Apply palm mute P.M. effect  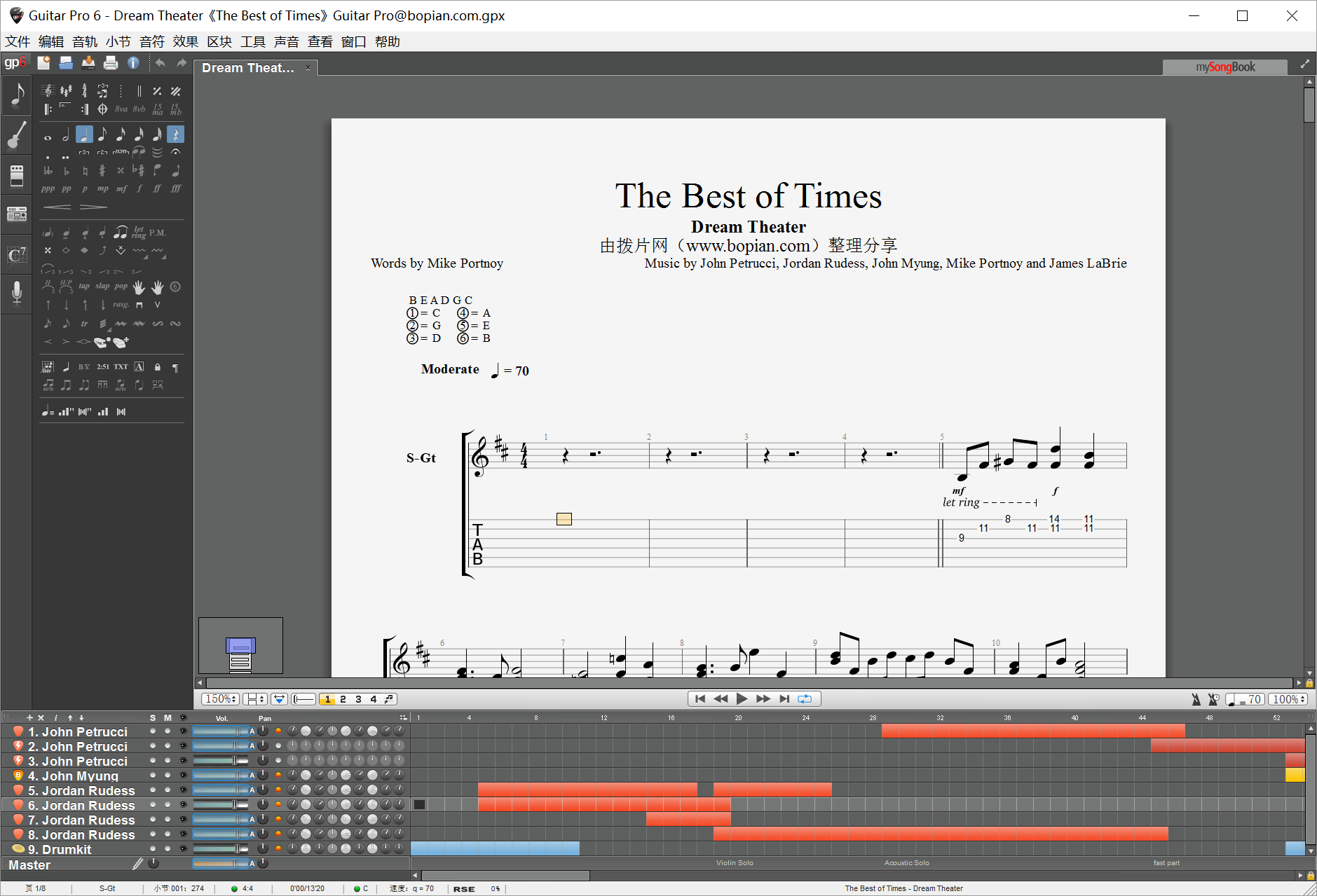pyautogui.click(x=158, y=233)
